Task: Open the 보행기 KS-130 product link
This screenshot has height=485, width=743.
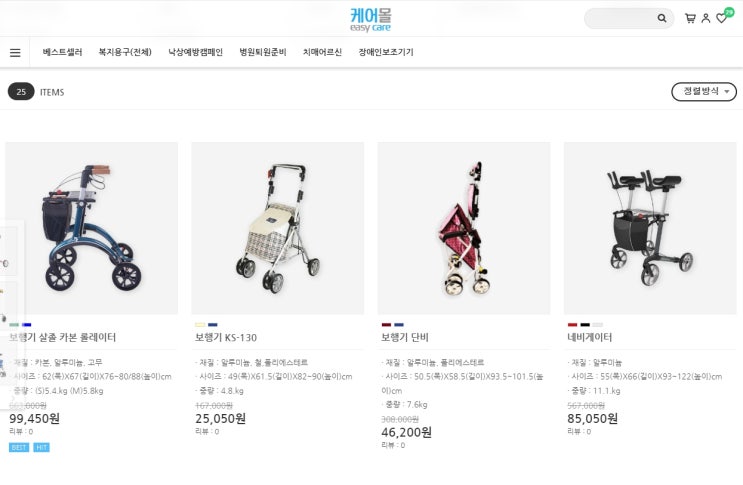Action: [x=226, y=338]
